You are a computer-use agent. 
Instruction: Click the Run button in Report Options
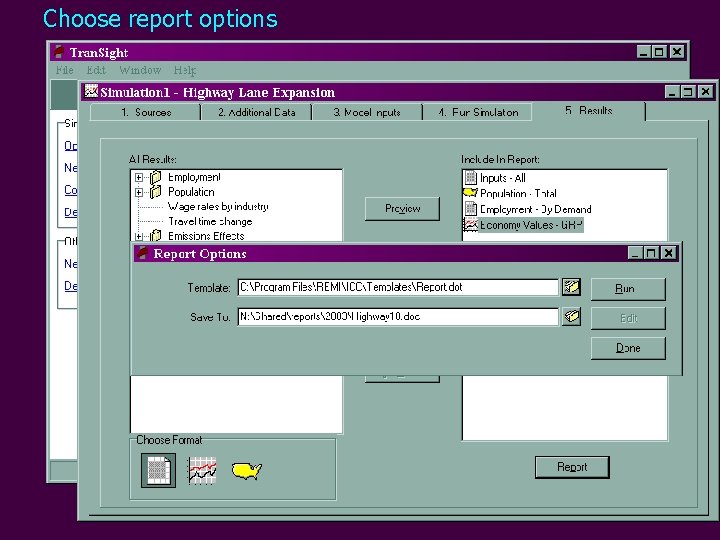tap(628, 289)
